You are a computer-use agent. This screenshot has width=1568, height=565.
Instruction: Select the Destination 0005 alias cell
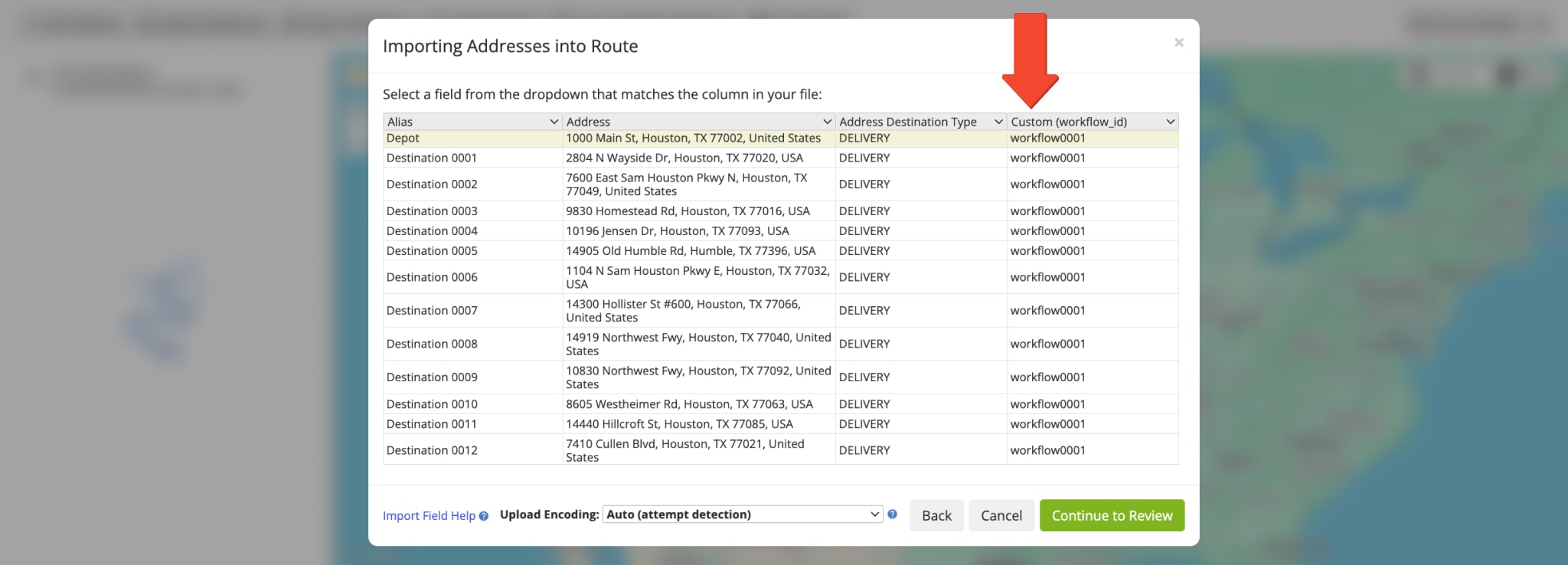pos(472,251)
